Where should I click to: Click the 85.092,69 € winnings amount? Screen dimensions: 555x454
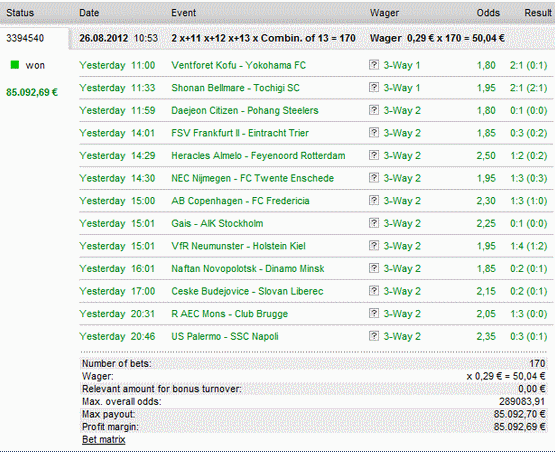pyautogui.click(x=32, y=92)
